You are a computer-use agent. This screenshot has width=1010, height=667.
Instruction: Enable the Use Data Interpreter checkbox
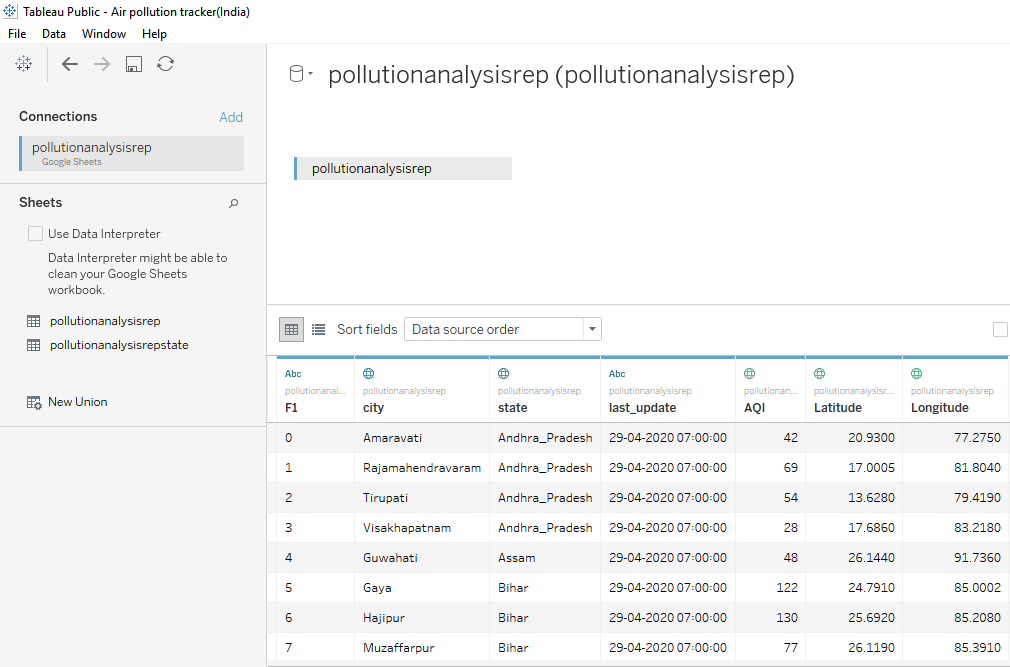click(36, 233)
